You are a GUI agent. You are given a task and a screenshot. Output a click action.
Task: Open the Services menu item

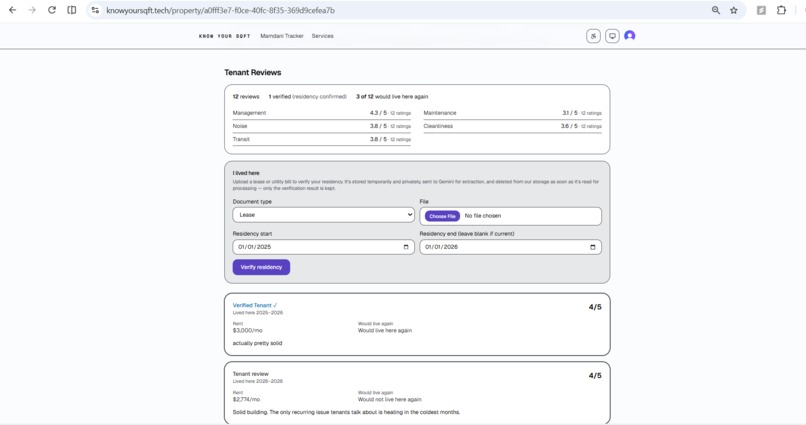322,36
